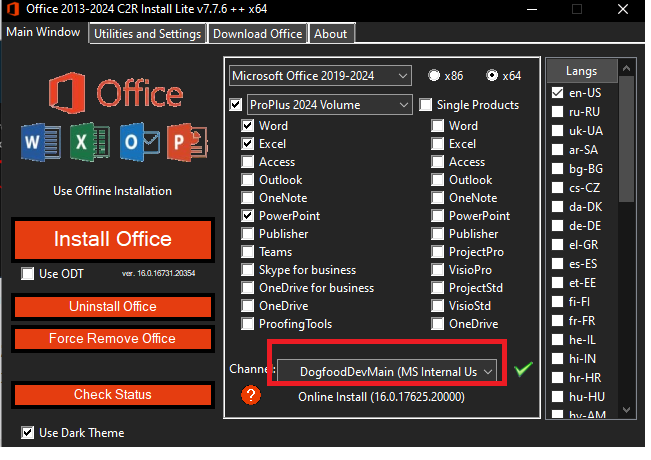
Task: Enable Publisher in ProPlus 2024 list
Action: click(247, 233)
